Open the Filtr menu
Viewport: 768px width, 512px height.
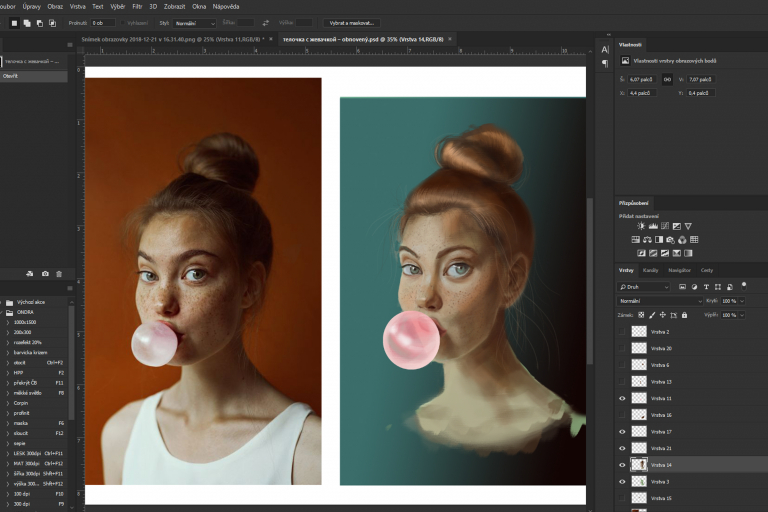click(x=137, y=6)
